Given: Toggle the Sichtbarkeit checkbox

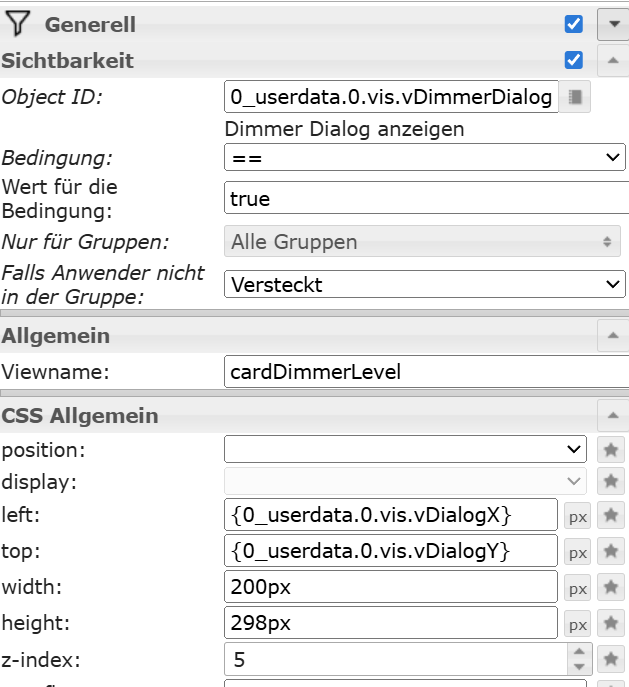Looking at the screenshot, I should click(x=573, y=60).
